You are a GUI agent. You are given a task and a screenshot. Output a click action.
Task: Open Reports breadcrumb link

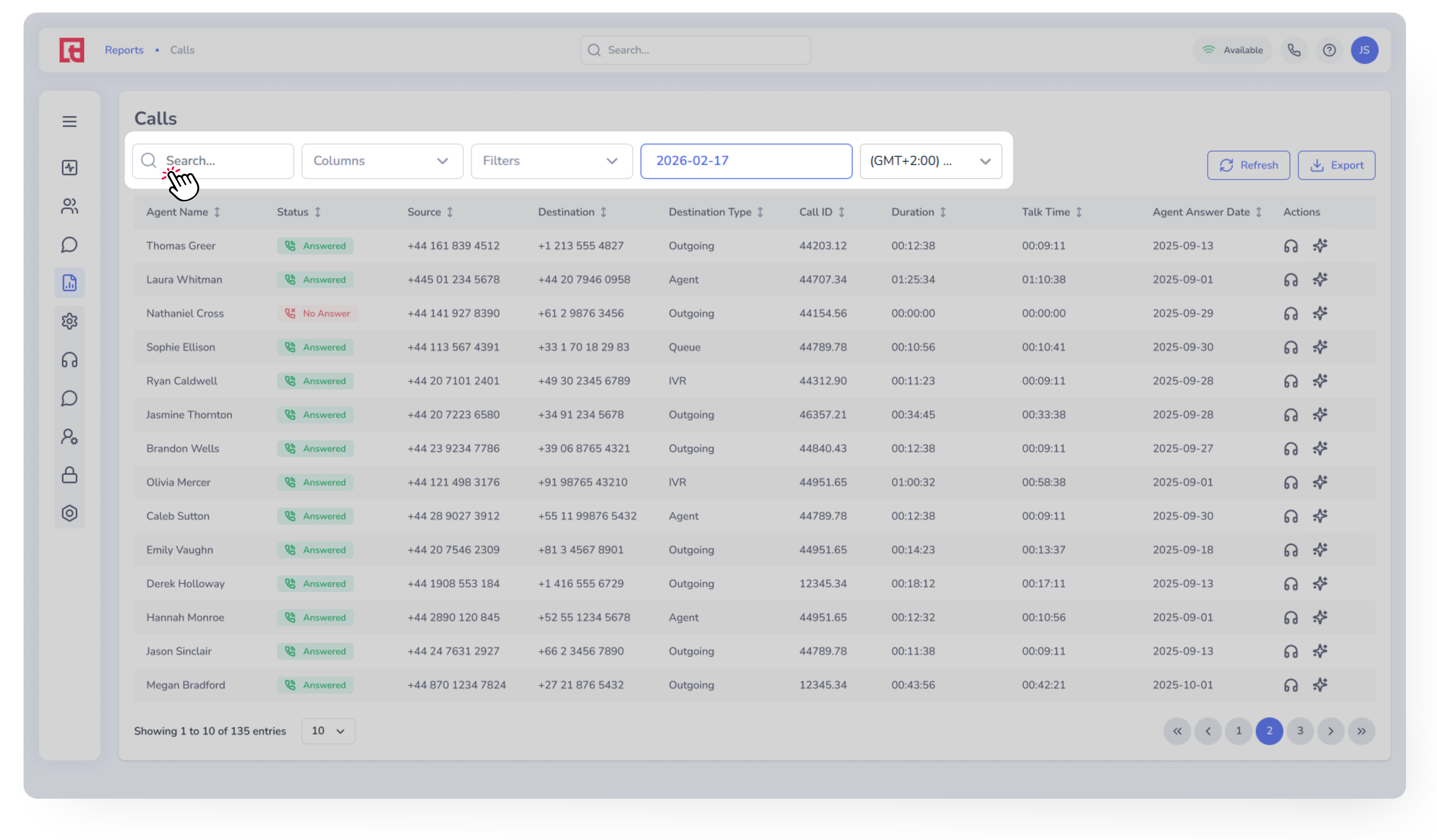(x=124, y=50)
